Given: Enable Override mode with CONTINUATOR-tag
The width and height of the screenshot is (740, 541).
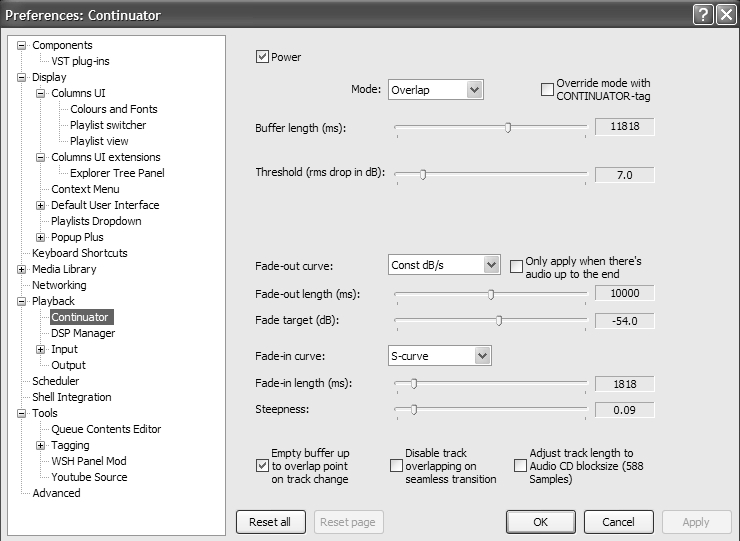Looking at the screenshot, I should click(x=547, y=90).
